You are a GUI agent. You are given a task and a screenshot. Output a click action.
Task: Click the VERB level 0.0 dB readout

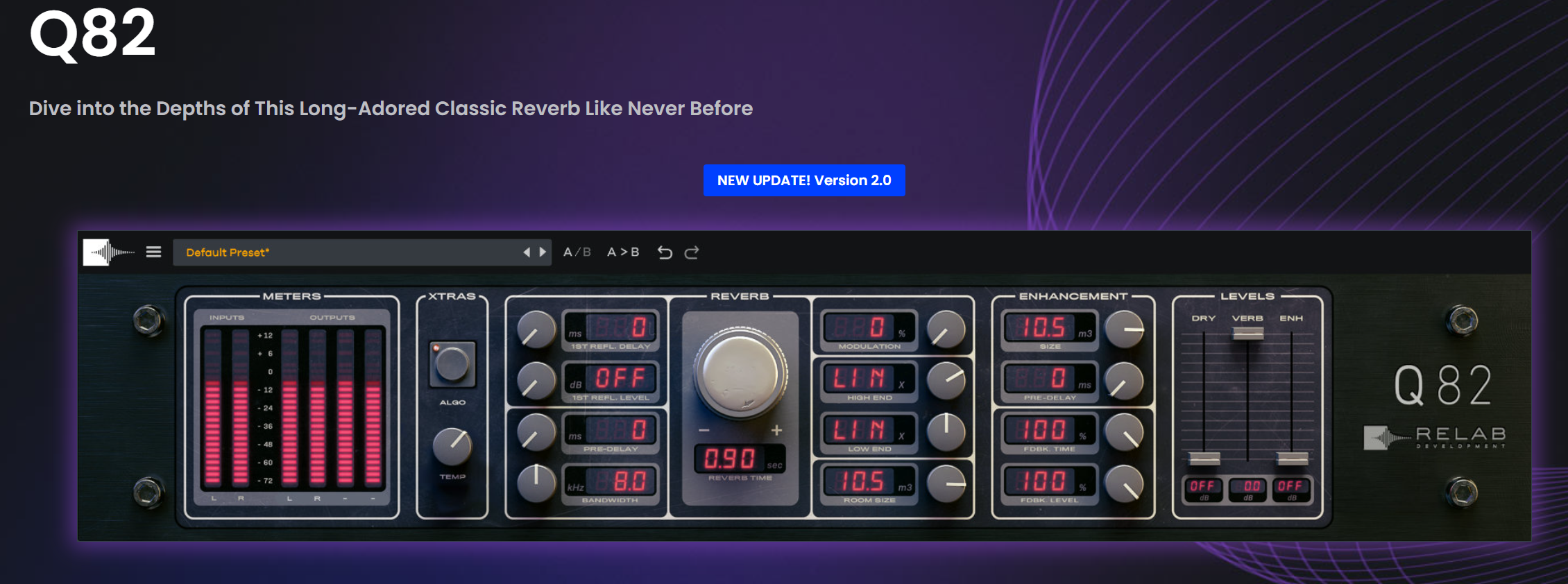click(1248, 488)
